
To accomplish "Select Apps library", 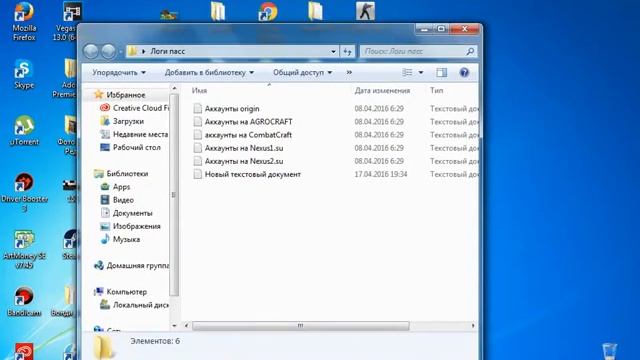I will click(121, 187).
